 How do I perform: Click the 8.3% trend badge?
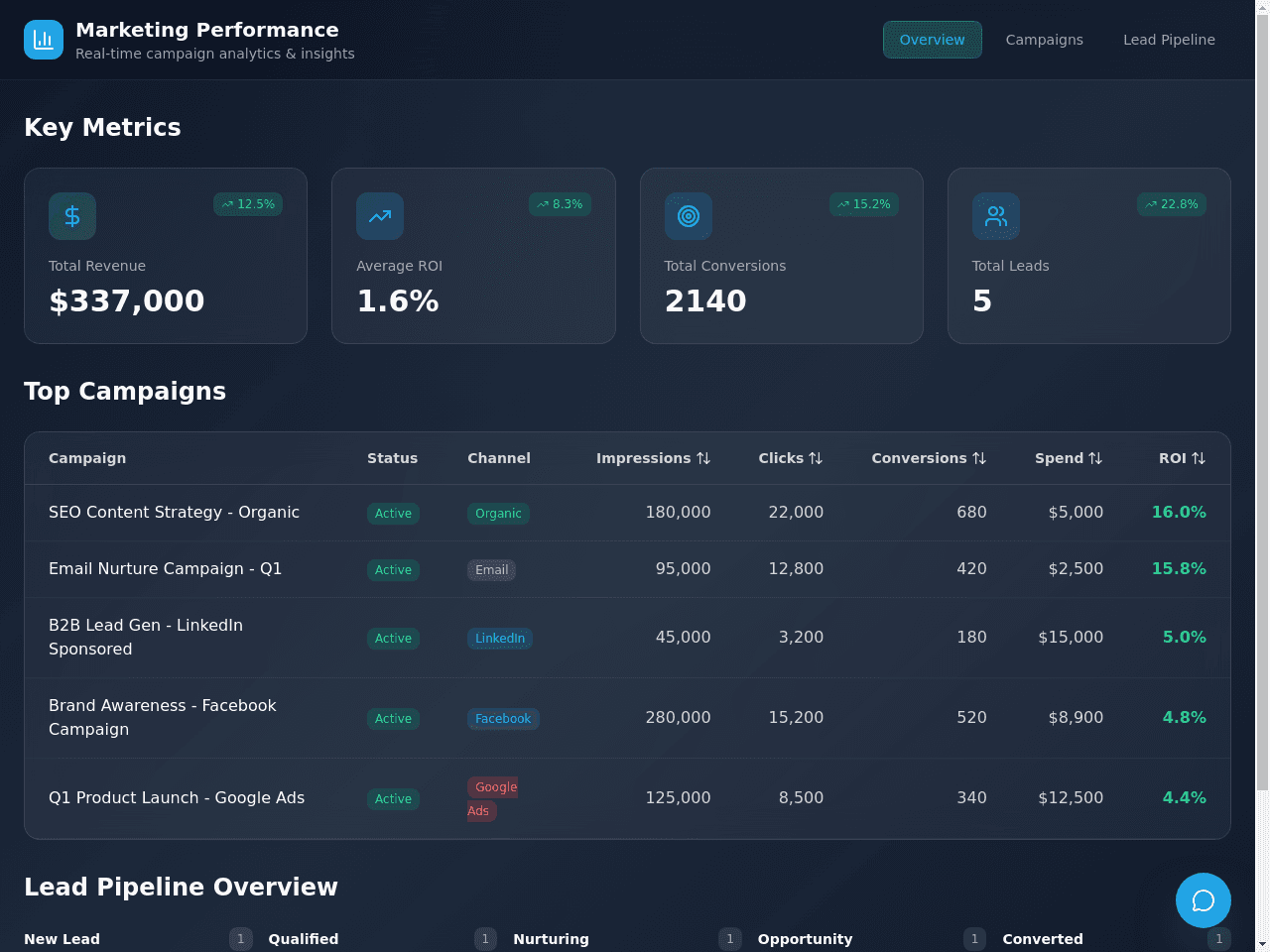tap(561, 204)
